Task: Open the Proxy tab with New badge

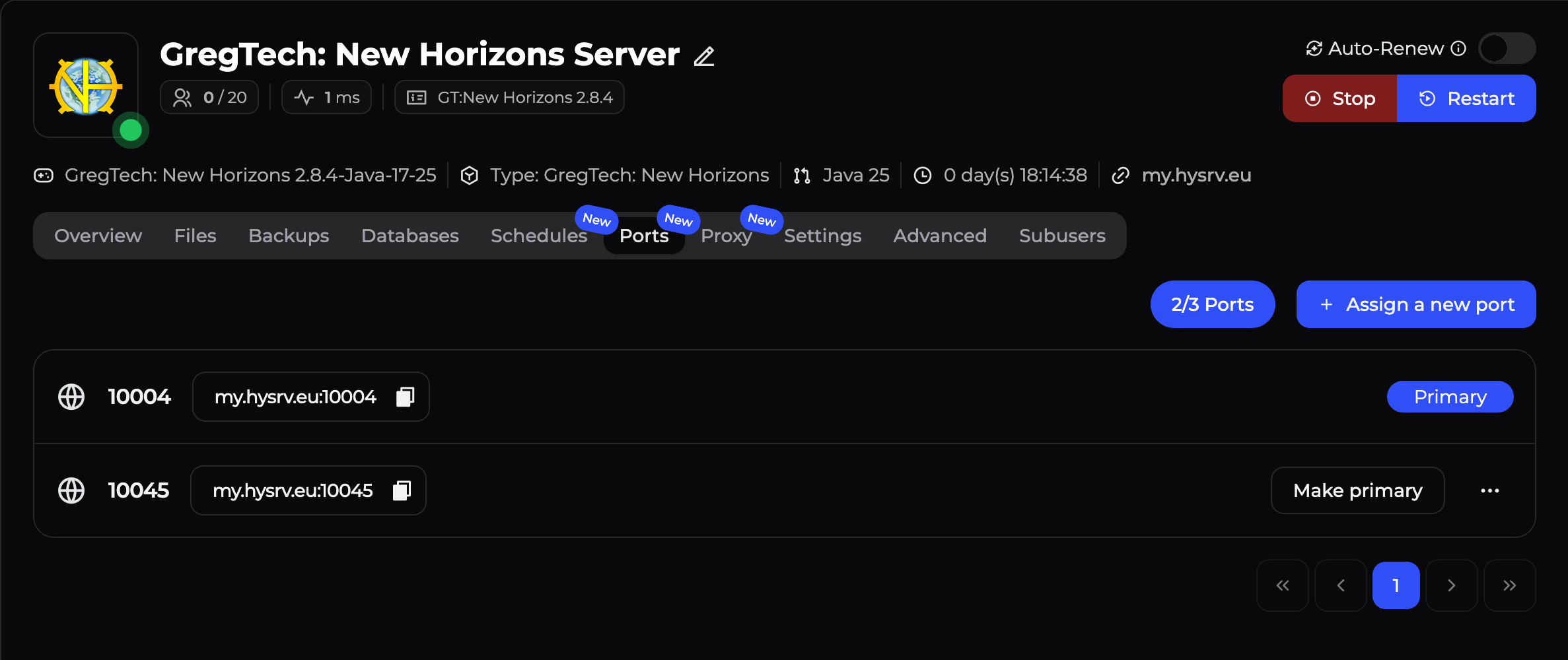Action: pos(726,236)
